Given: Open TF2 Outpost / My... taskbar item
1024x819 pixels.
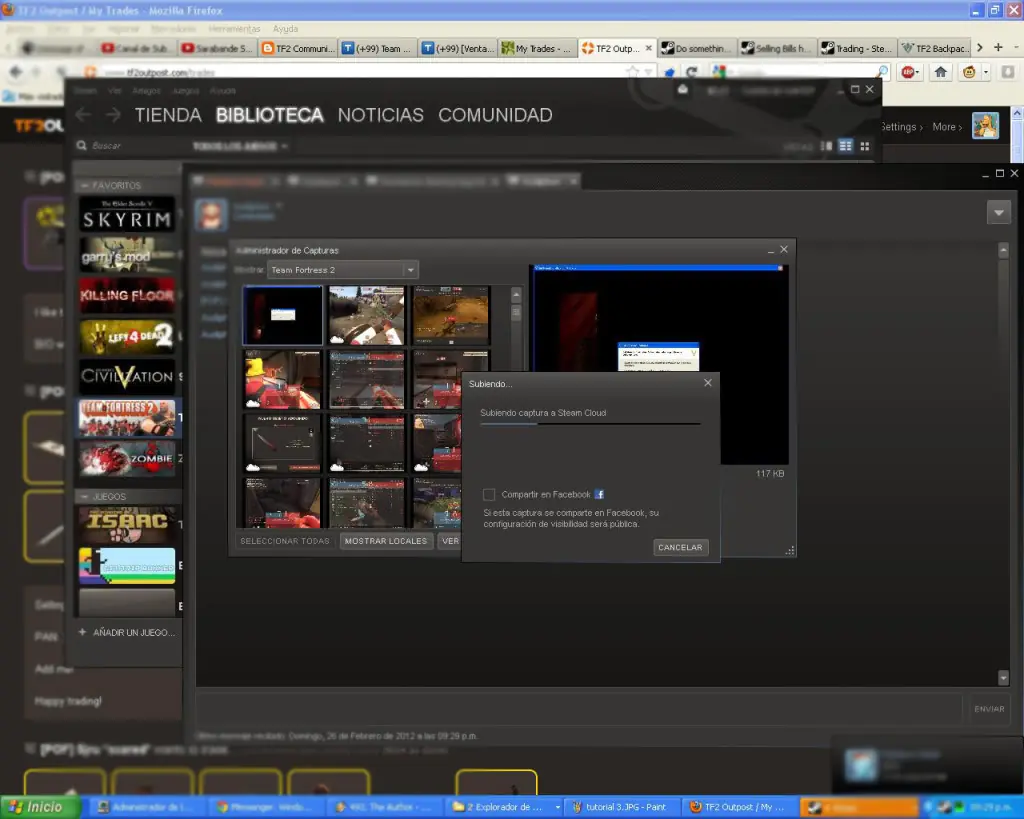Looking at the screenshot, I should [740, 807].
